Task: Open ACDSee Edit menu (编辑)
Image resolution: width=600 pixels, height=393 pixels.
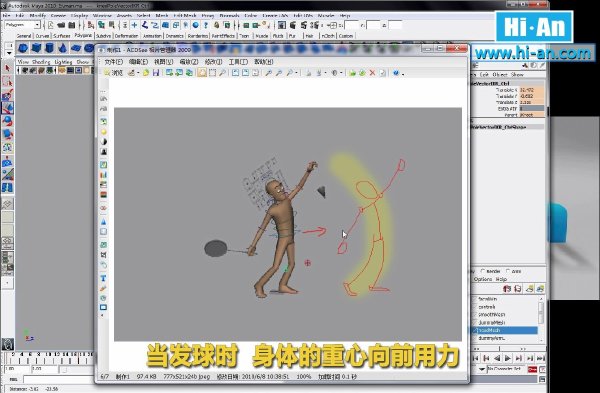Action: (x=138, y=62)
